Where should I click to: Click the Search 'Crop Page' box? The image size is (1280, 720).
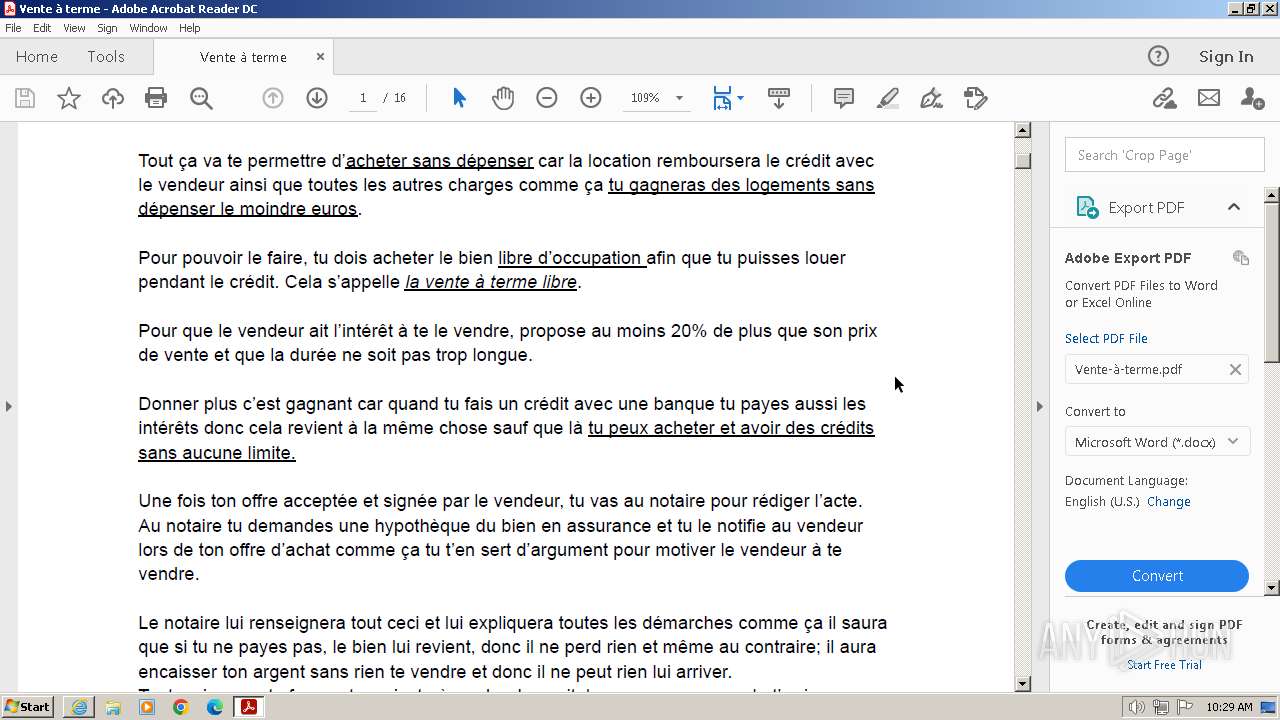(1165, 155)
